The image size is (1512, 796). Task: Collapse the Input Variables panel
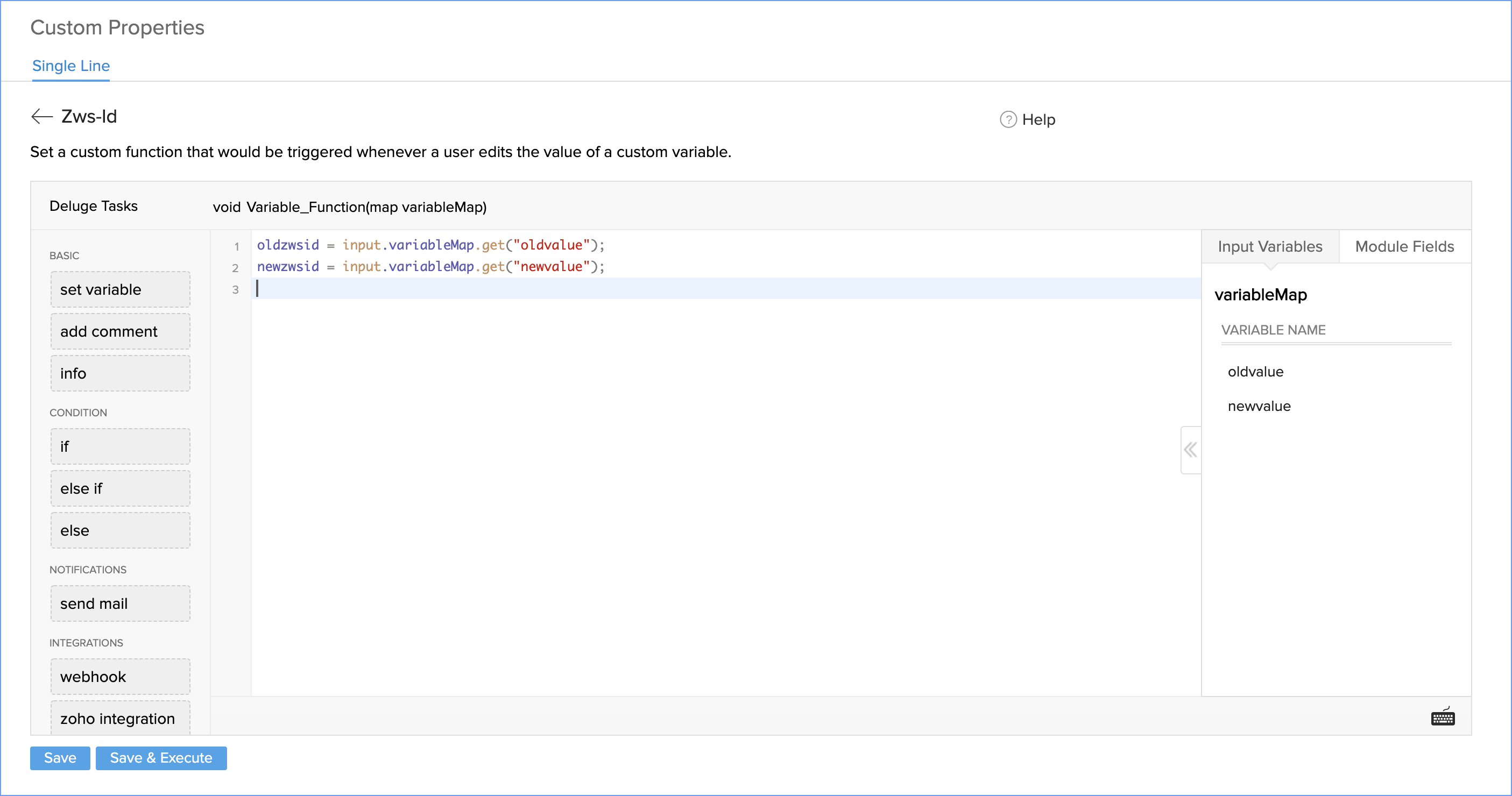[1190, 449]
